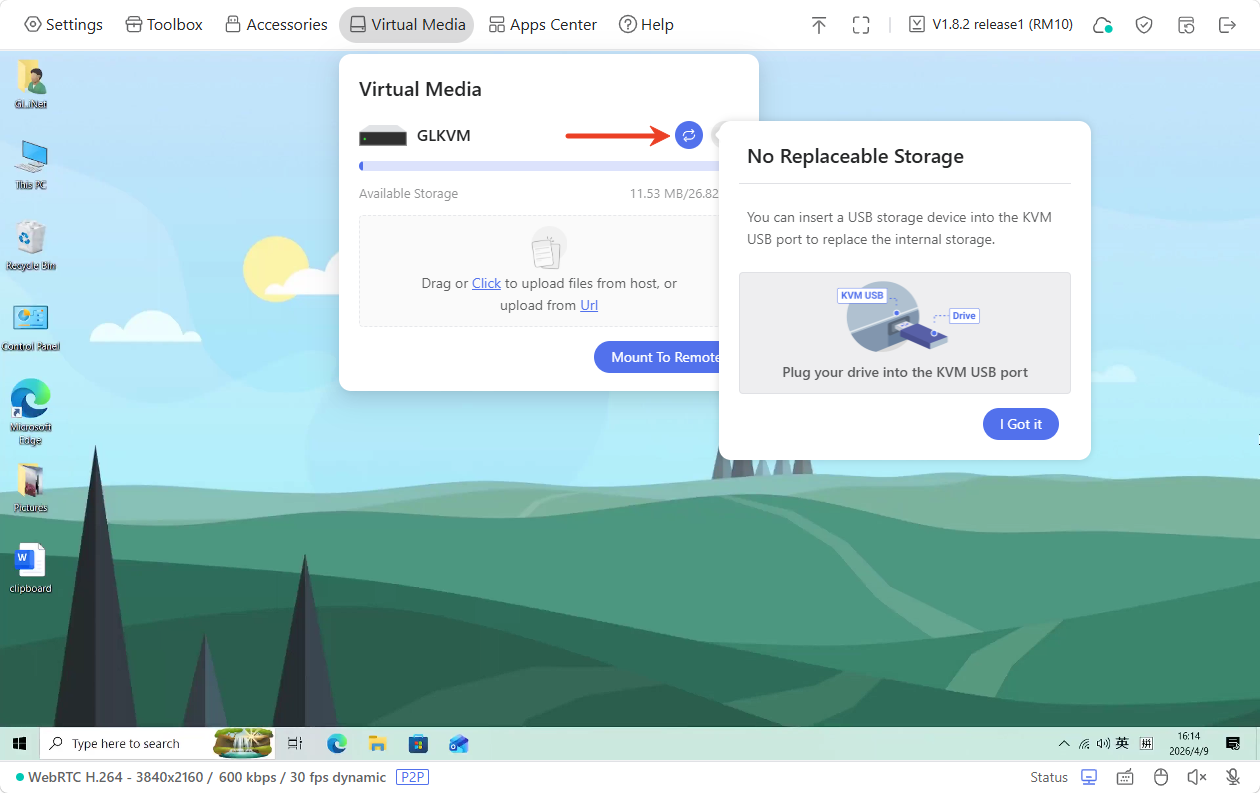Open the cloud connection status icon
The height and width of the screenshot is (793, 1260).
pos(1102,24)
